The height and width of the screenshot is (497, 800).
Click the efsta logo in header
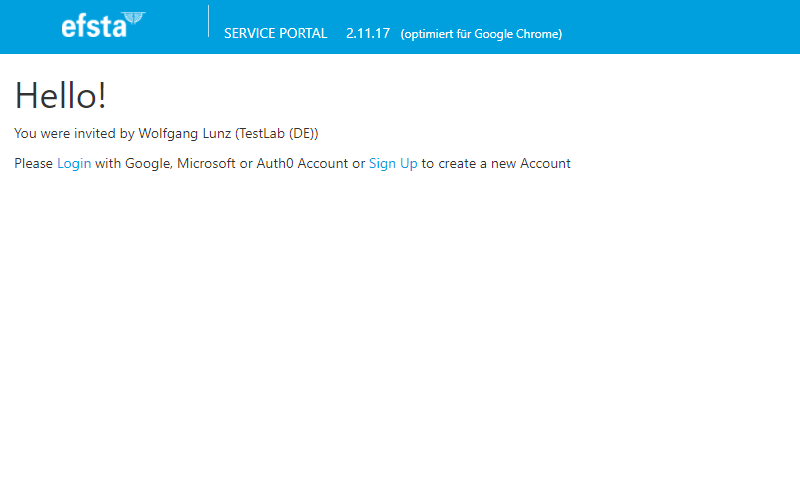pos(103,25)
